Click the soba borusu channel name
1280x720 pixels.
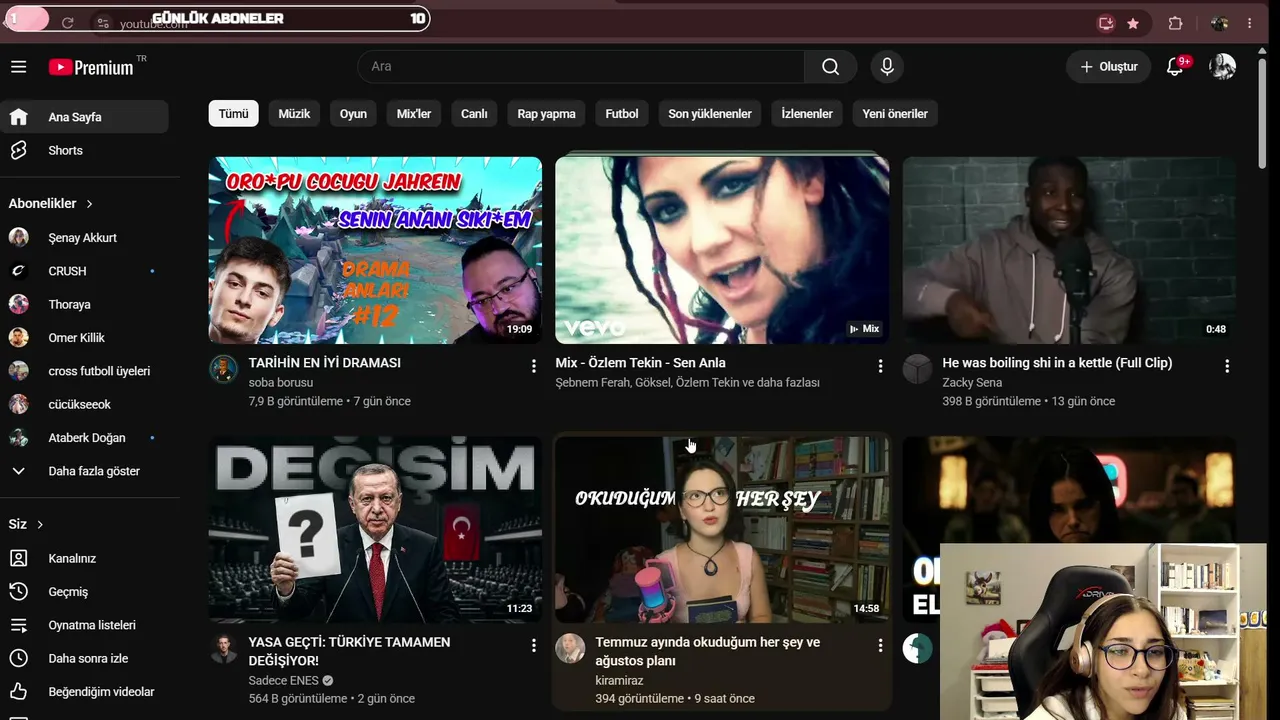coord(281,382)
